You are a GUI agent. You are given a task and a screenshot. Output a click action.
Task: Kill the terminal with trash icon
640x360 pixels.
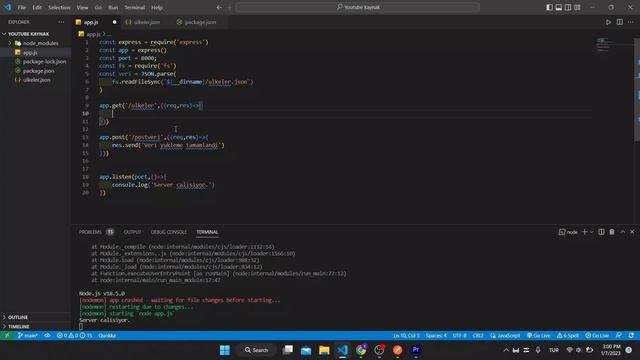tap(612, 232)
